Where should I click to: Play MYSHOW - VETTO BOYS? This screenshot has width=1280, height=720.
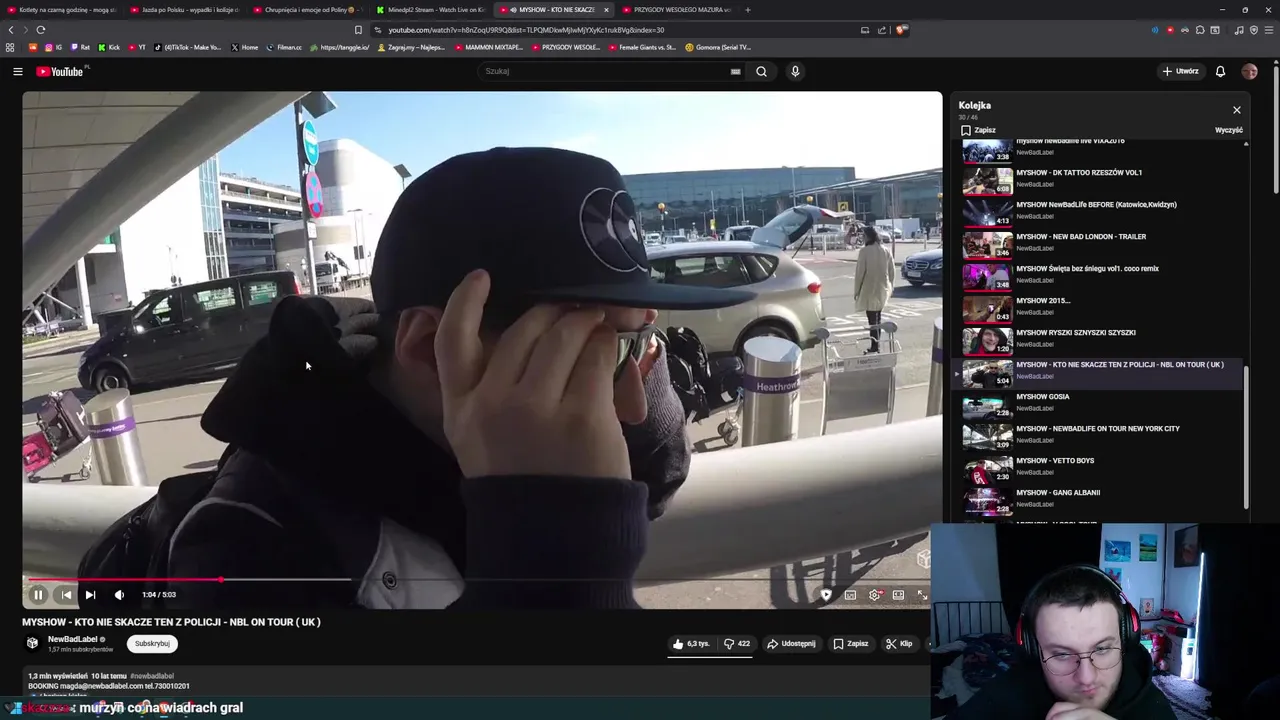[x=1100, y=468]
